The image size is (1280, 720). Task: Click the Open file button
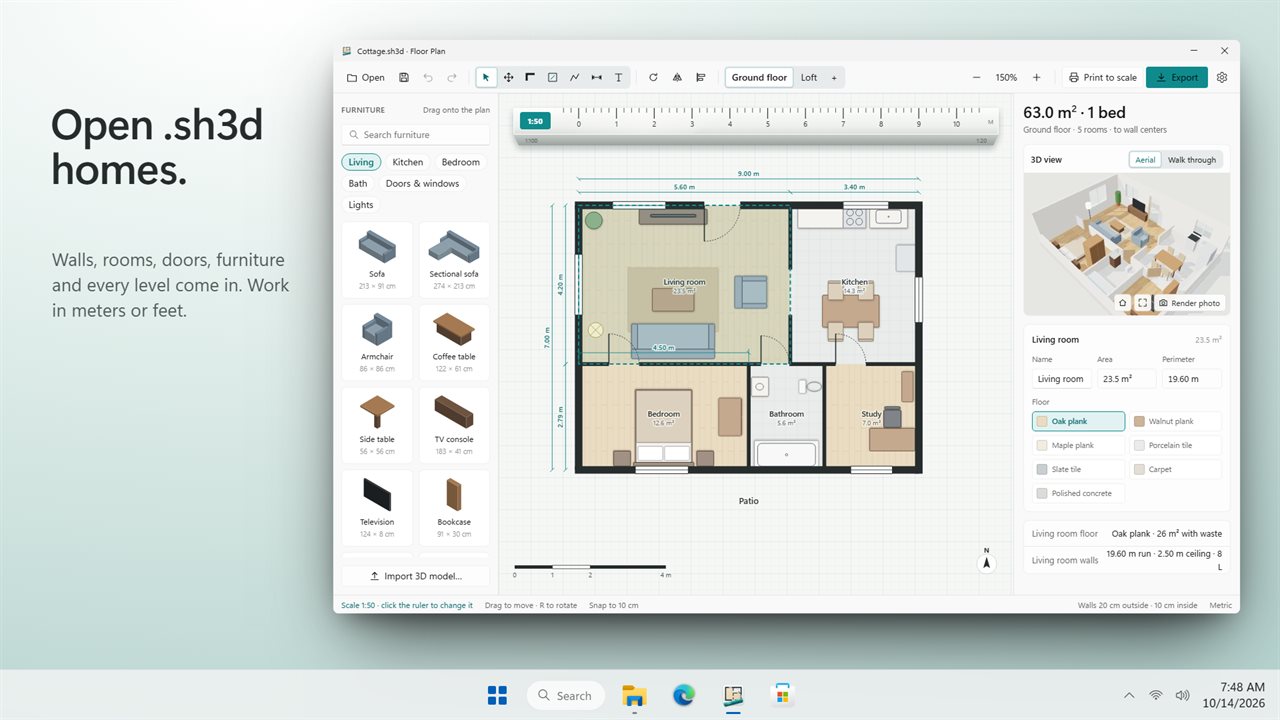365,77
